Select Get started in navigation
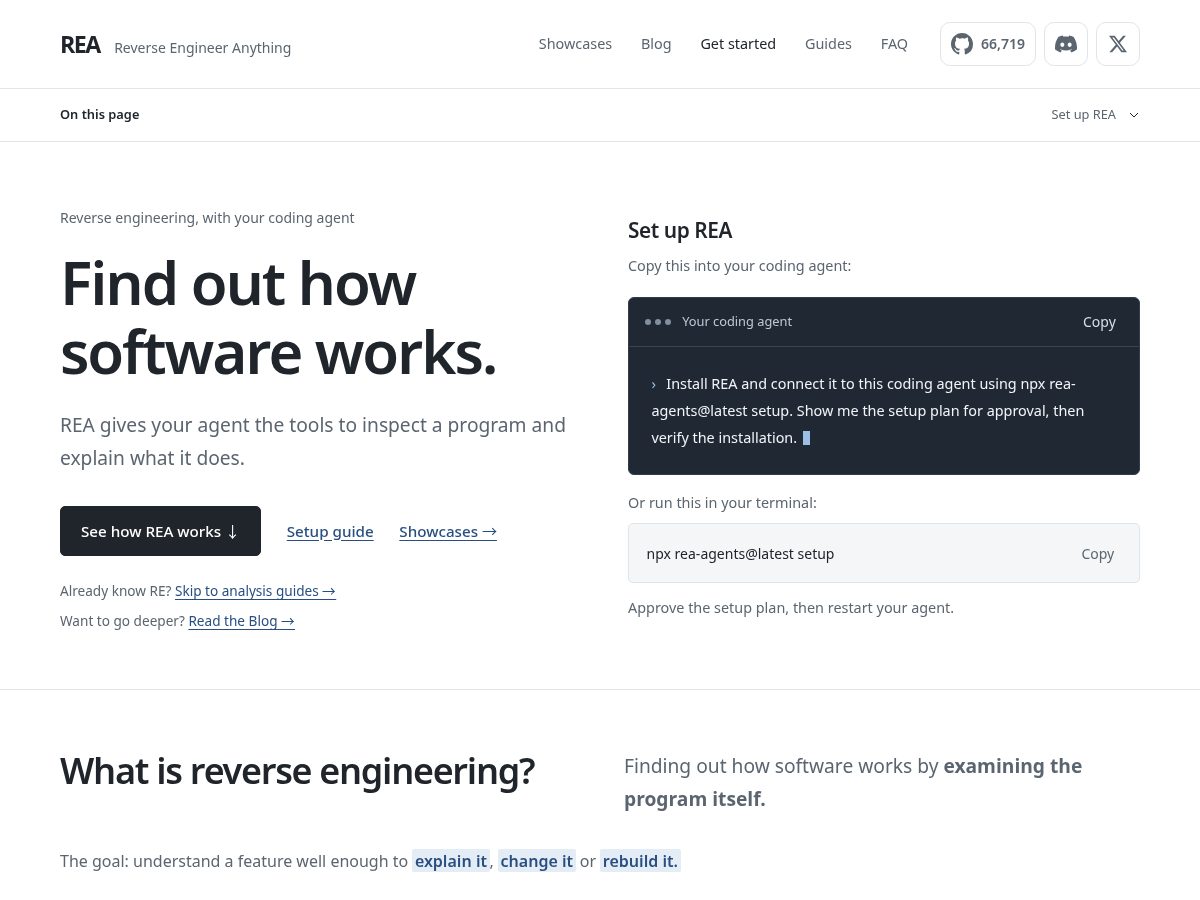The height and width of the screenshot is (900, 1200). [738, 44]
